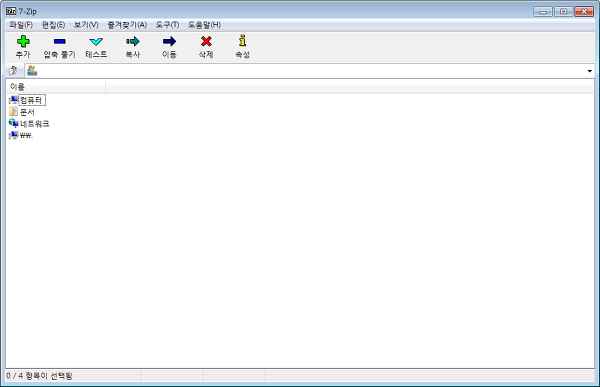The width and height of the screenshot is (600, 387).
Task: Select the 테스트 (Test) checkmark icon
Action: (x=96, y=41)
